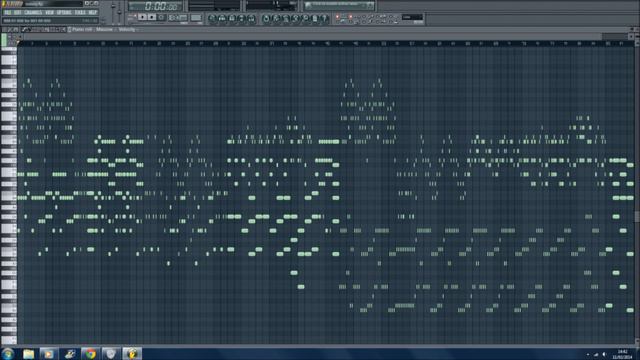Open the Mixer shortcut icon

[251, 18]
